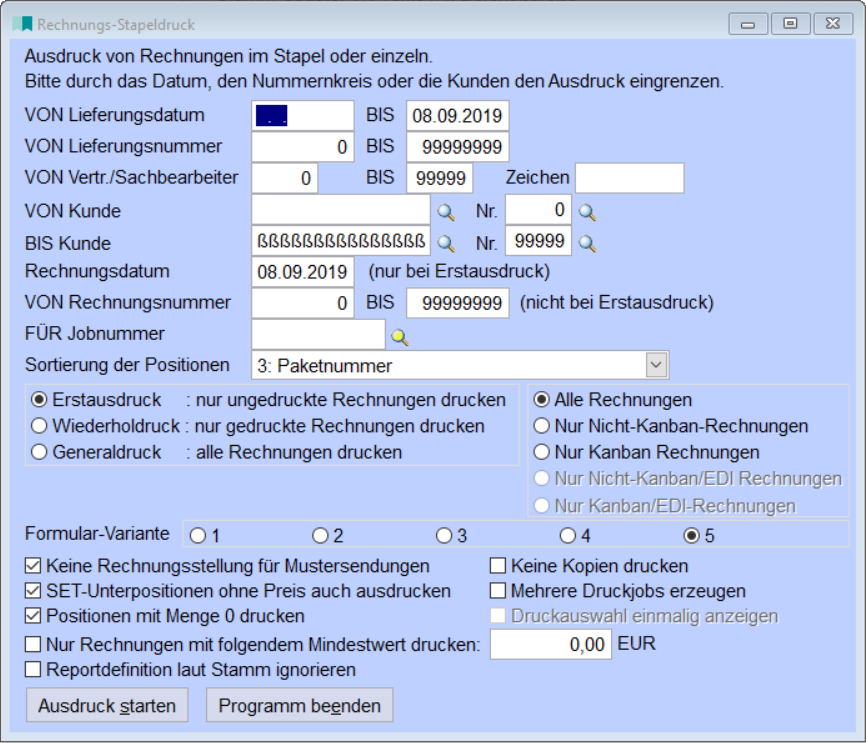Screen dimensions: 866x743
Task: Click the Ausdruck starten button
Action: point(105,704)
